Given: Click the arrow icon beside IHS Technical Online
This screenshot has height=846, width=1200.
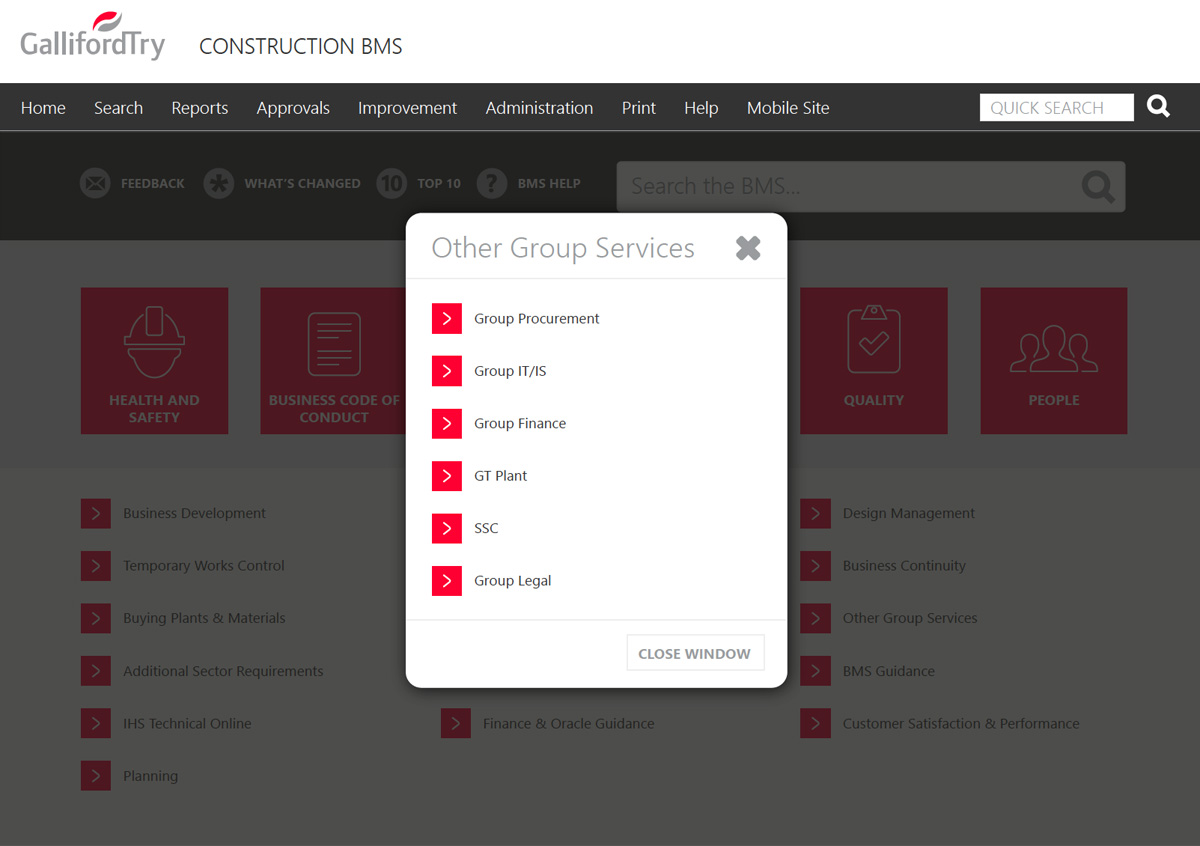Looking at the screenshot, I should 96,723.
